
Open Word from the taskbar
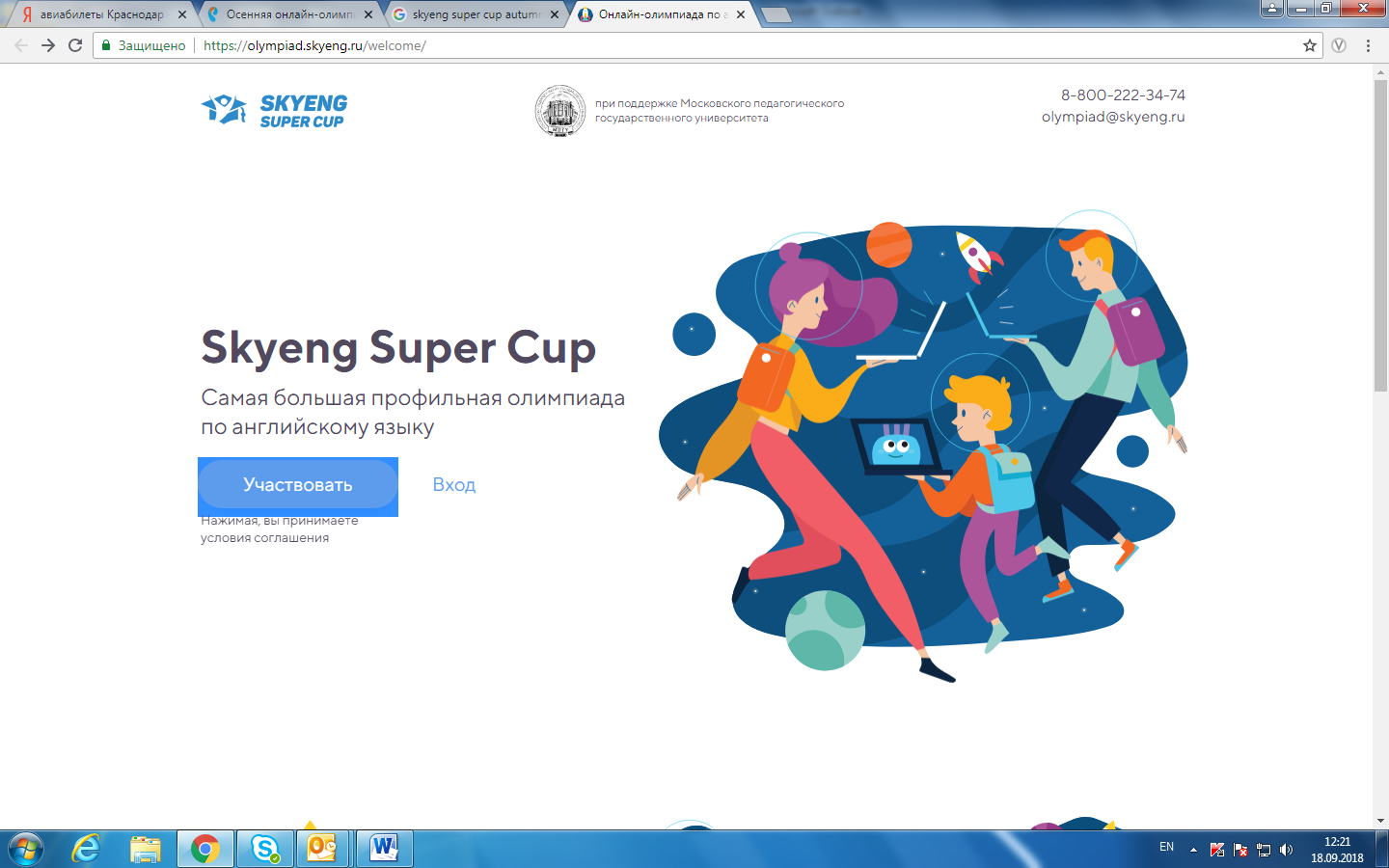(384, 849)
